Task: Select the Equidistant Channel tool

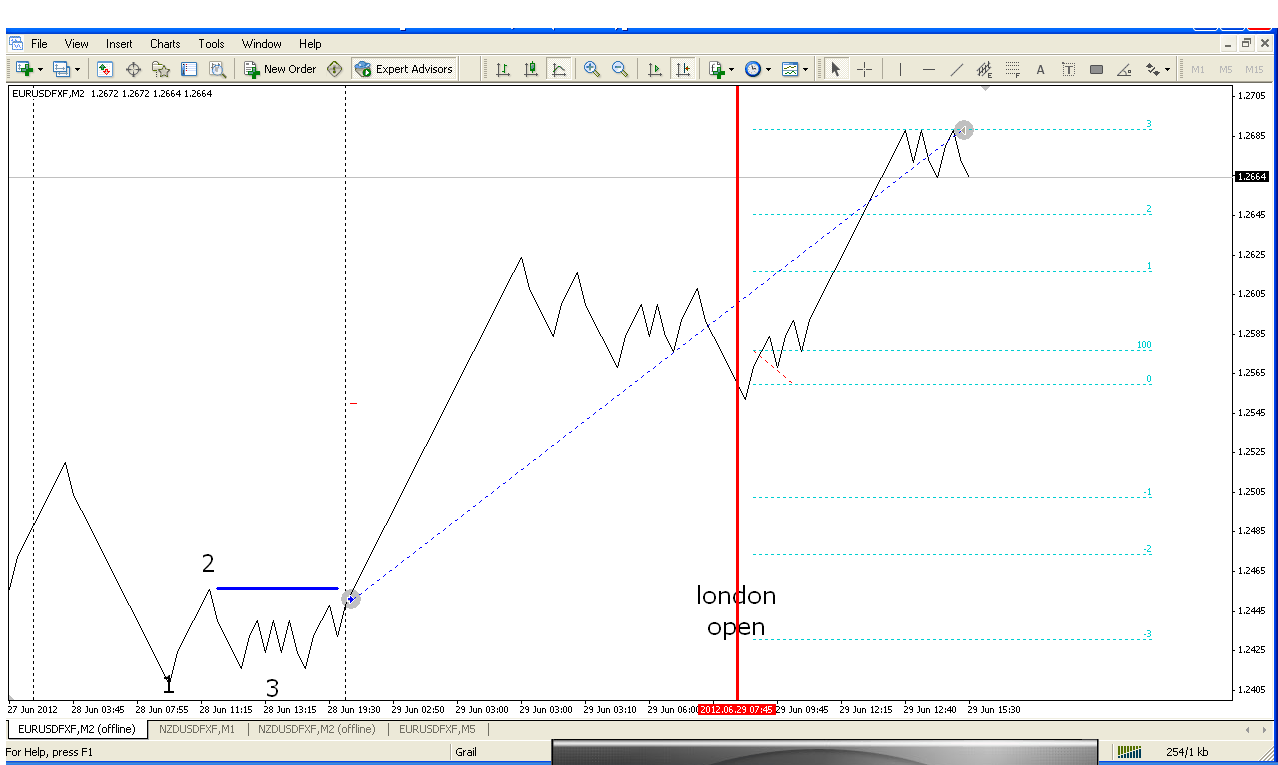Action: 984,69
